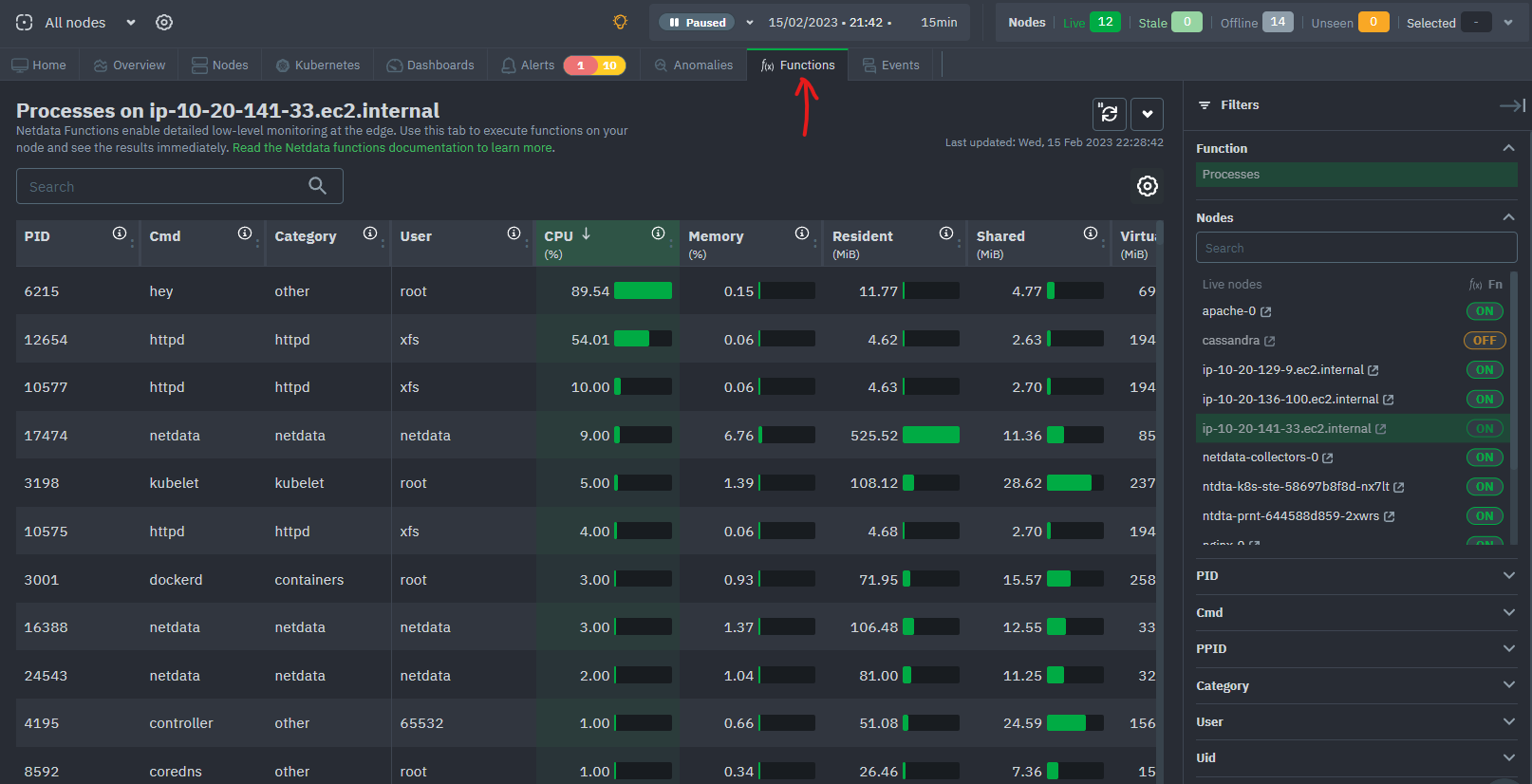Image resolution: width=1532 pixels, height=784 pixels.
Task: Click the gear icon beside All nodes
Action: (164, 22)
